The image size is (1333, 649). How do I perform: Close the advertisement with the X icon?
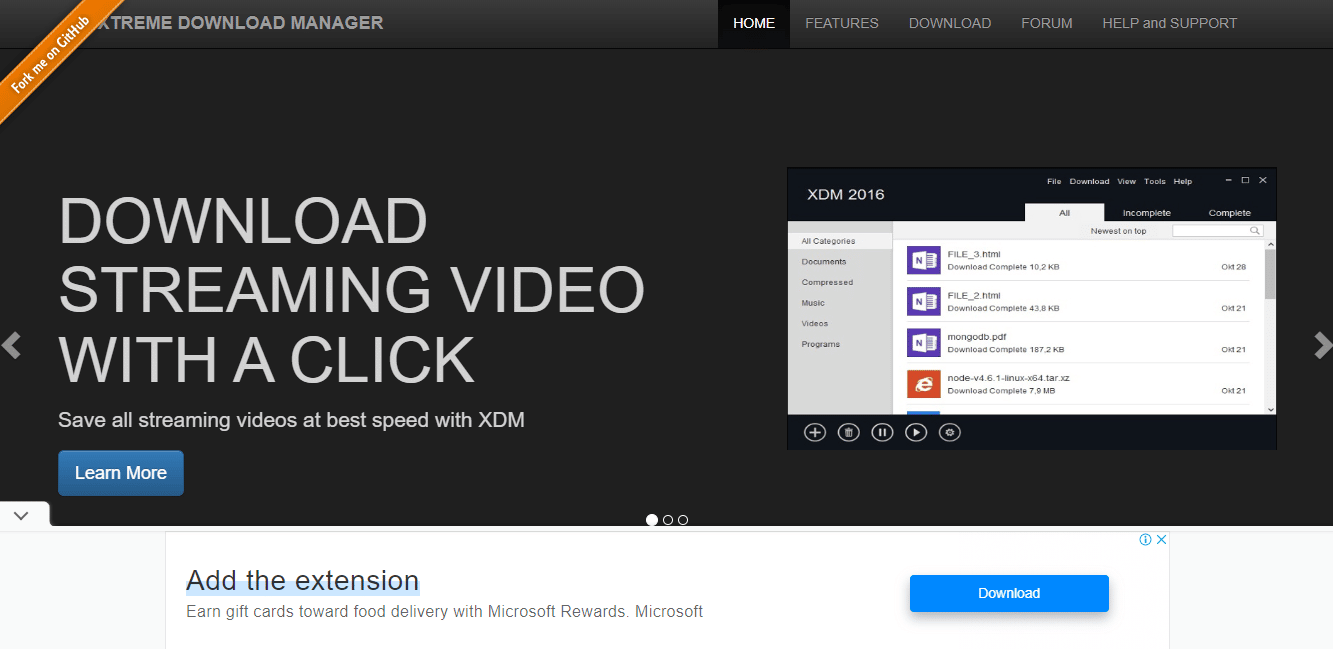click(1161, 540)
